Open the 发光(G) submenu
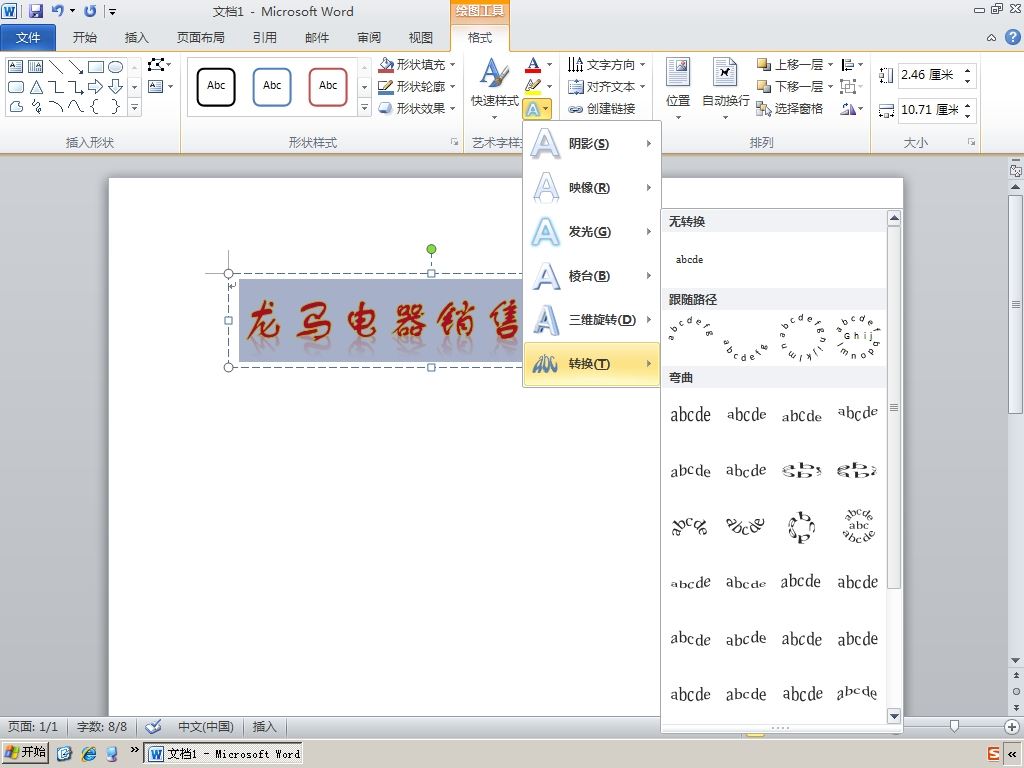Viewport: 1024px width, 768px height. (592, 232)
